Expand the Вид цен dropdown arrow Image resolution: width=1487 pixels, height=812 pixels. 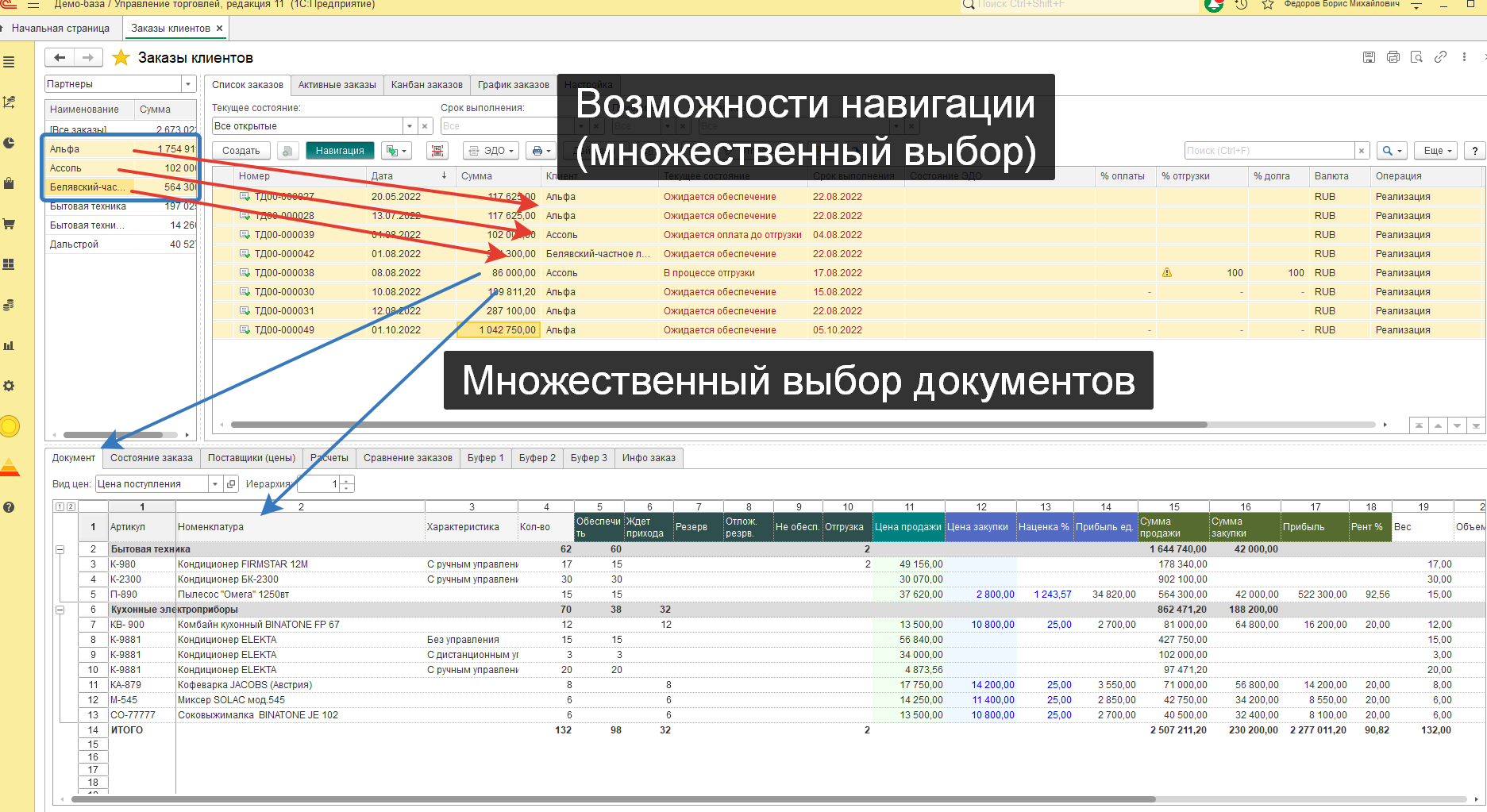tap(214, 484)
